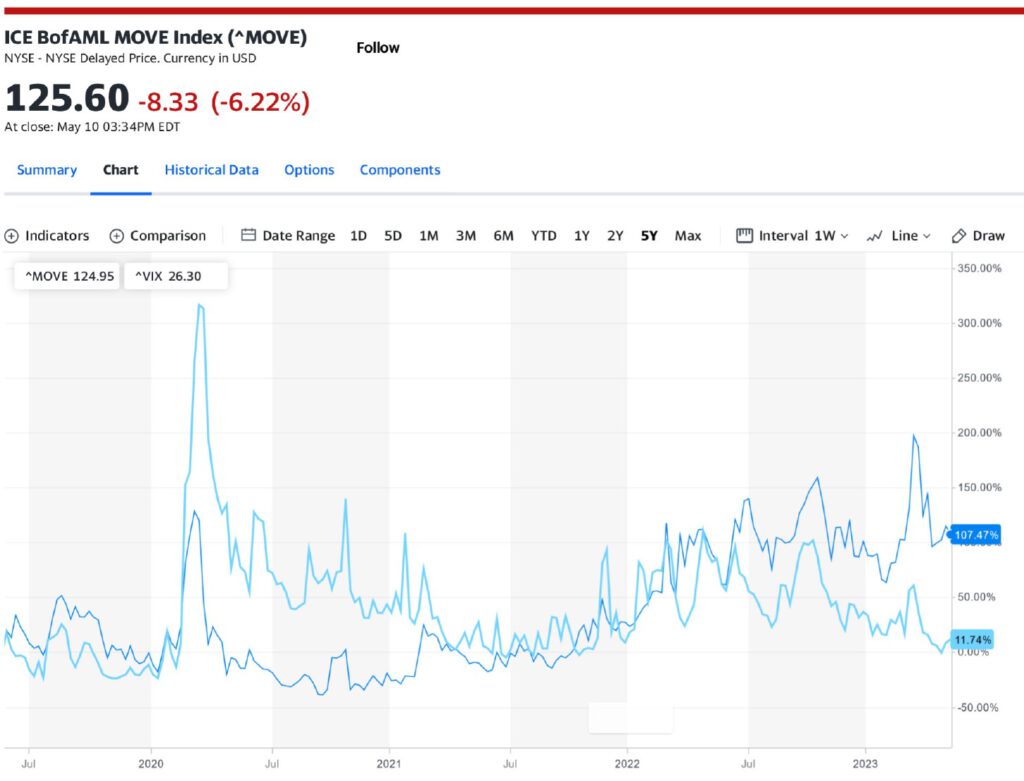Click the -50.00% axis label
This screenshot has width=1024, height=781.
978,708
